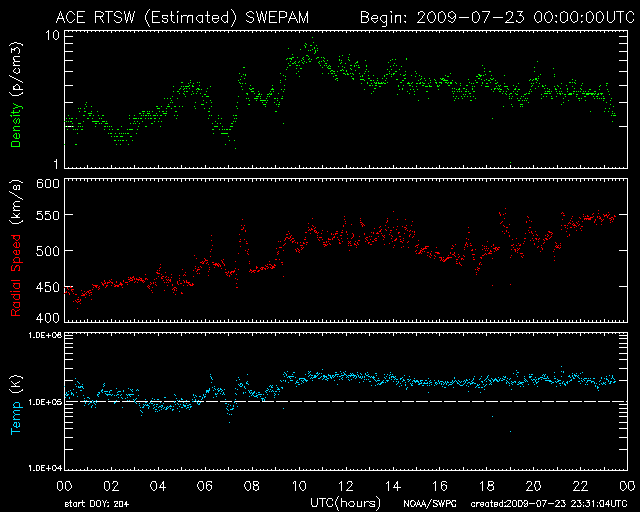Image resolution: width=640 pixels, height=512 pixels.
Task: Click the "10" tick label on density axis
Action: 52,36
